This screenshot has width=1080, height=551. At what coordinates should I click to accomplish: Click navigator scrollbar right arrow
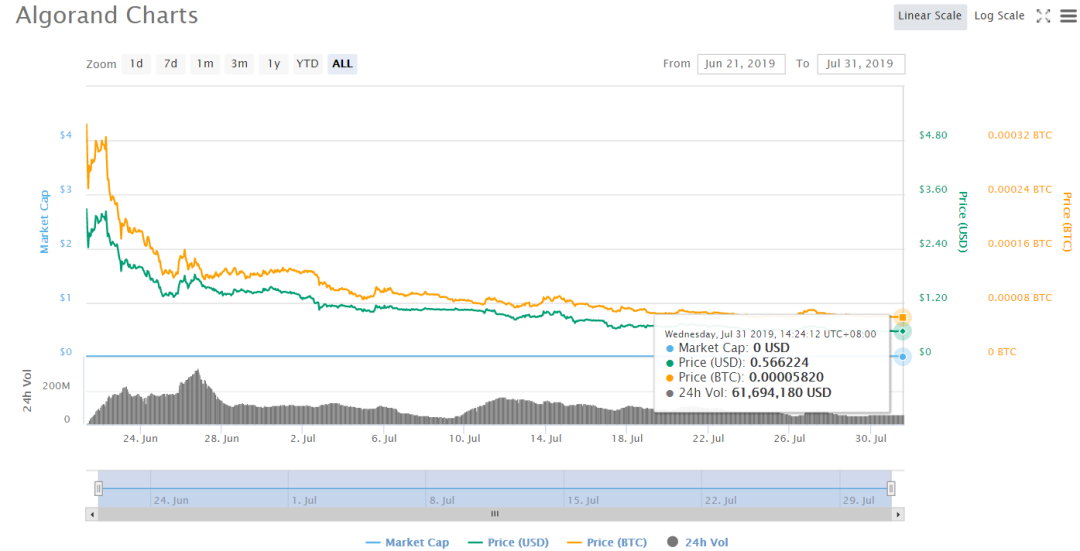897,514
